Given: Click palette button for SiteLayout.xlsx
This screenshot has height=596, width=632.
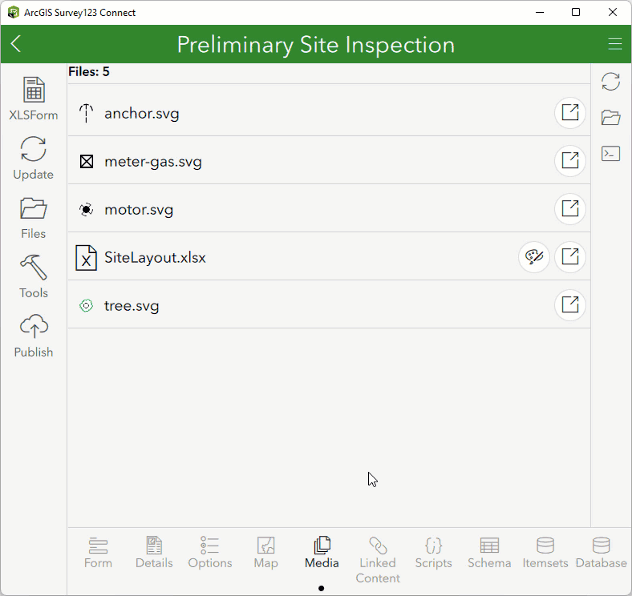Looking at the screenshot, I should coord(534,256).
